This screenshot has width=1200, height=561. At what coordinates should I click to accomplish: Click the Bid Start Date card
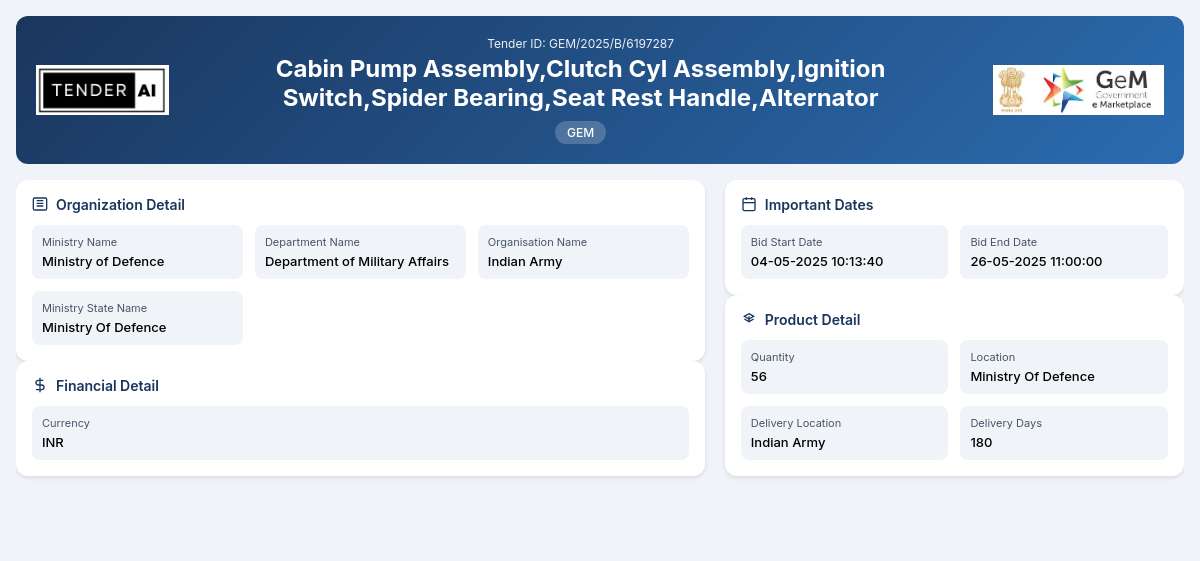pyautogui.click(x=844, y=252)
